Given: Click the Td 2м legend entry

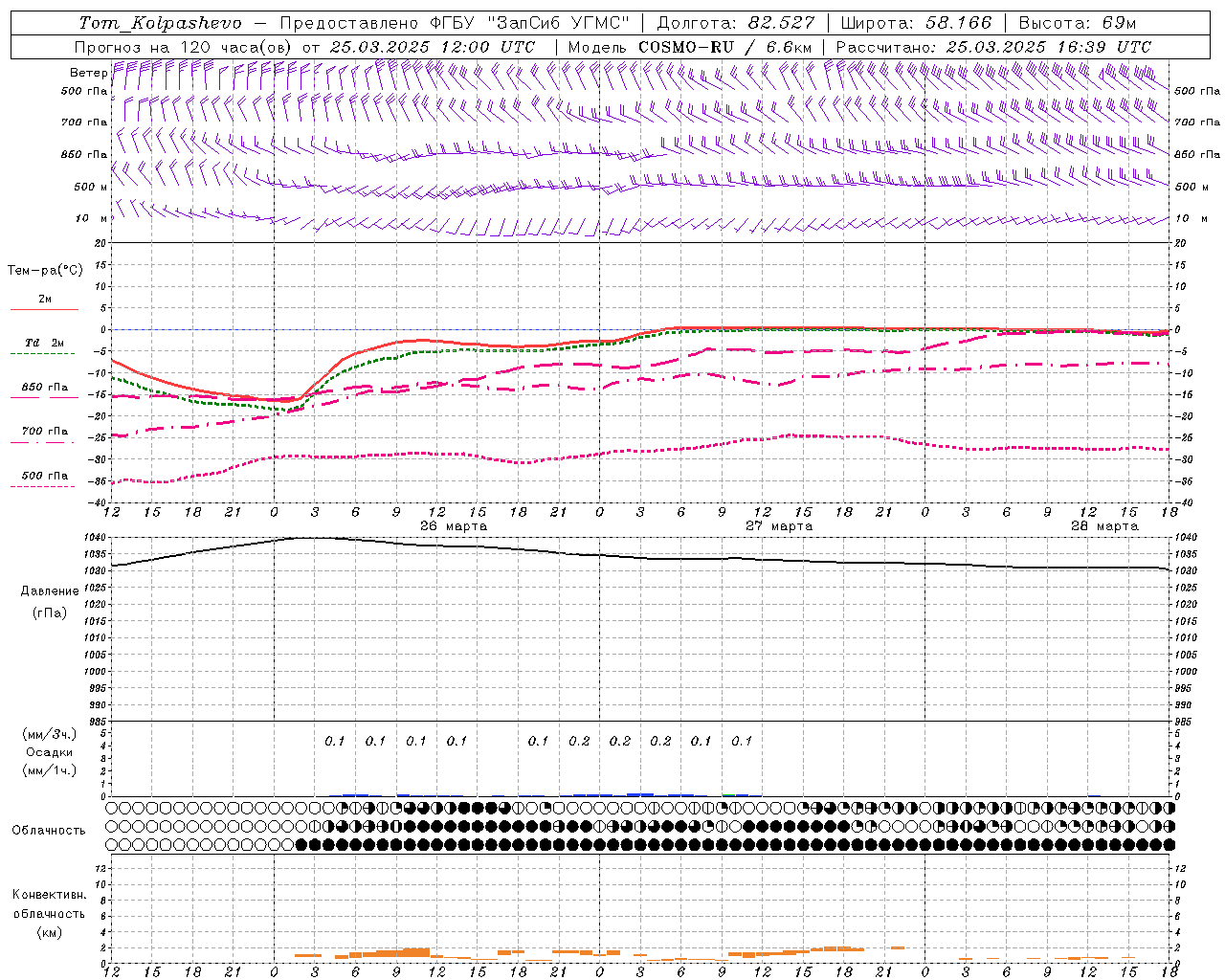Looking at the screenshot, I should pos(45,343).
